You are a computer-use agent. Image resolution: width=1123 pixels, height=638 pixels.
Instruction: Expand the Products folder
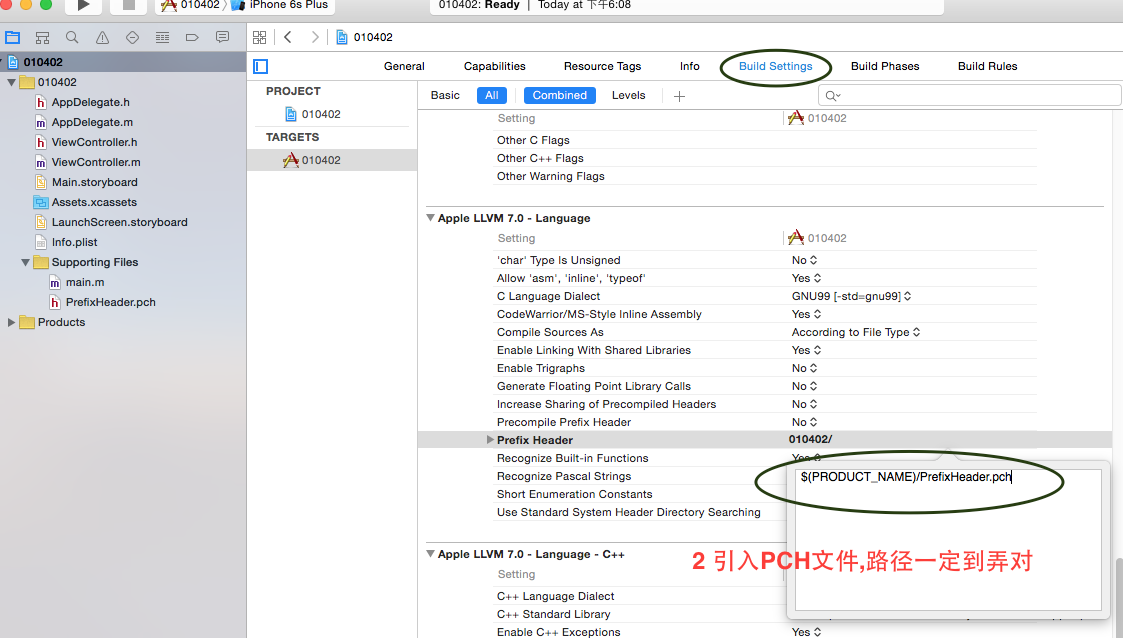(x=12, y=322)
